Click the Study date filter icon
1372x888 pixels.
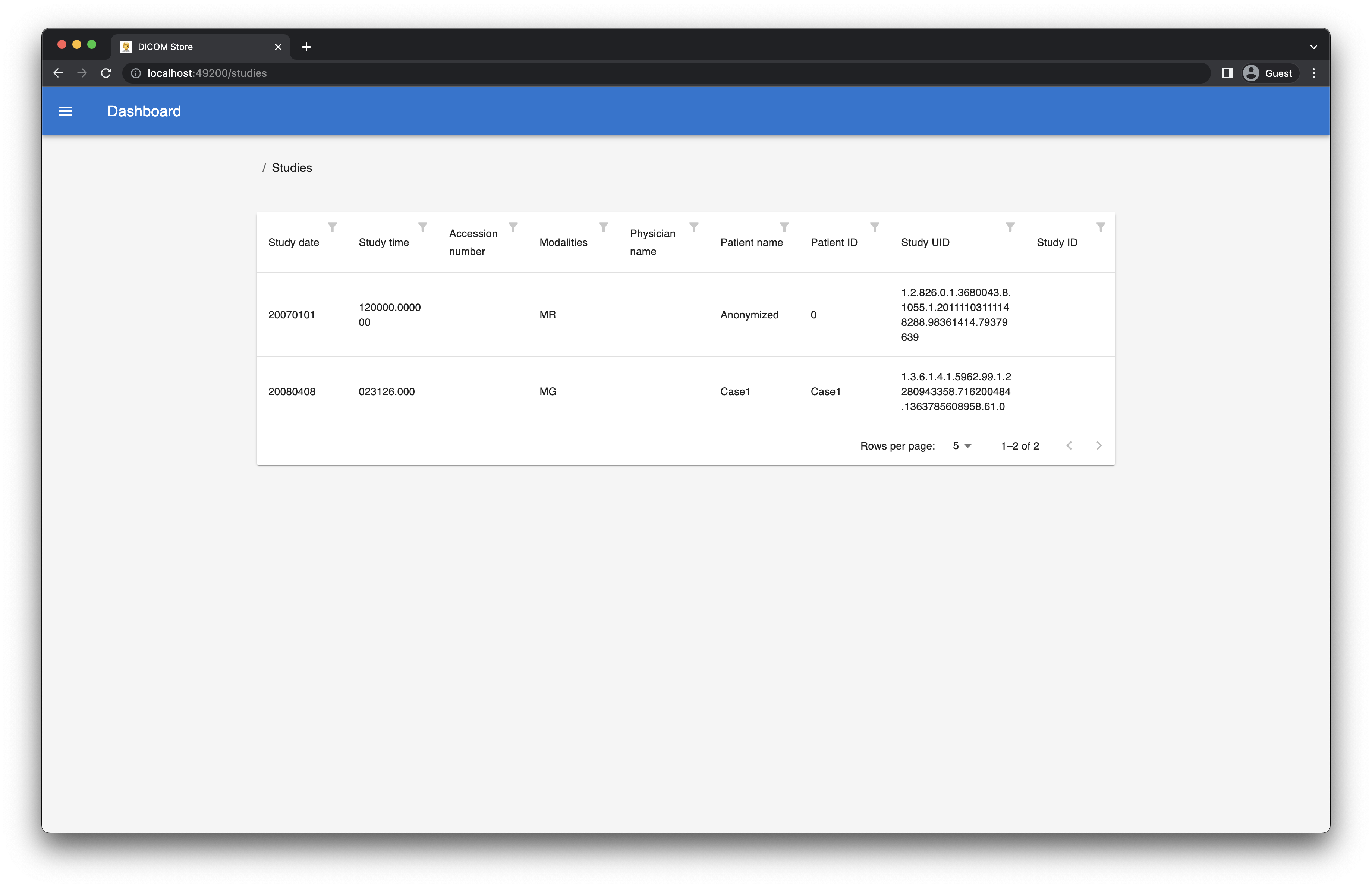coord(332,227)
